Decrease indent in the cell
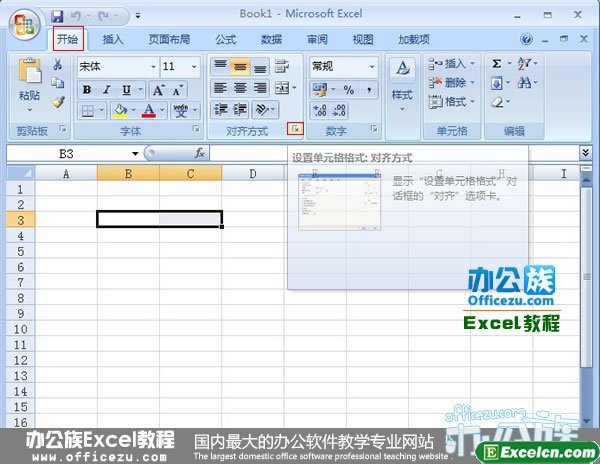Screen dimensions: 600x464 click(220, 110)
